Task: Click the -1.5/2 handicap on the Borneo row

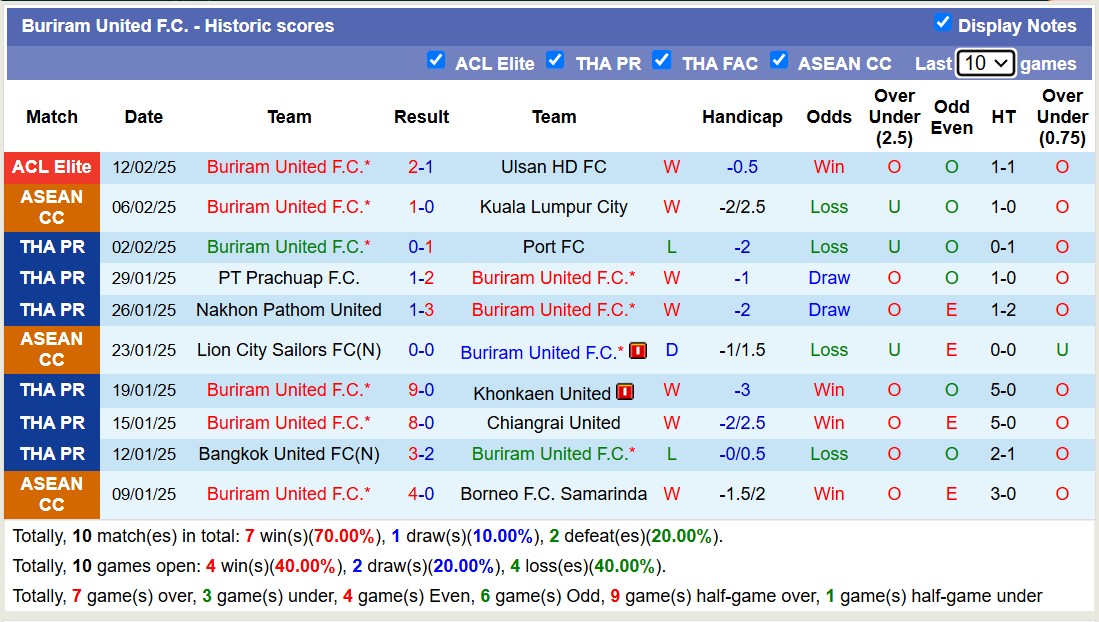Action: tap(742, 494)
